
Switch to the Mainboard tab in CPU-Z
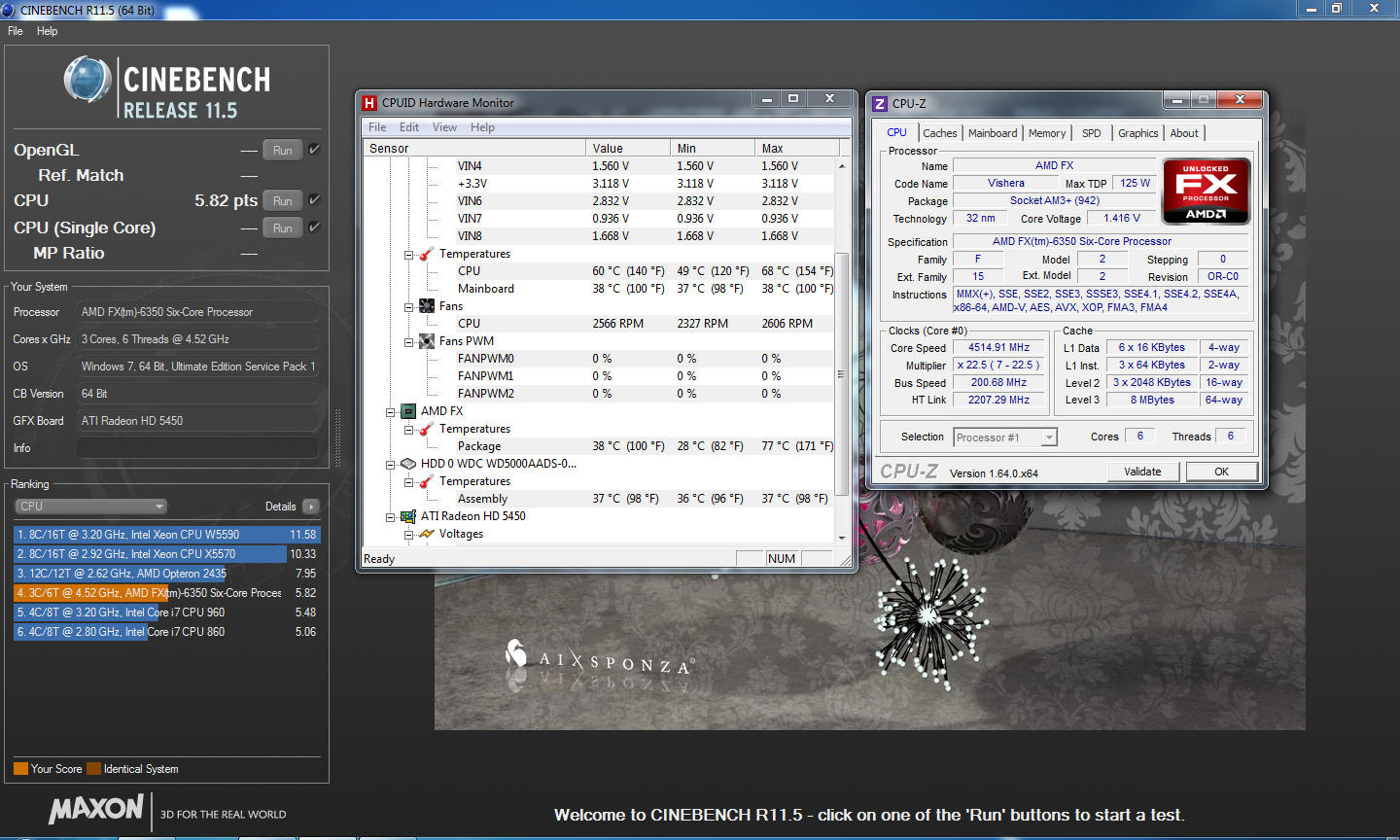pyautogui.click(x=992, y=133)
